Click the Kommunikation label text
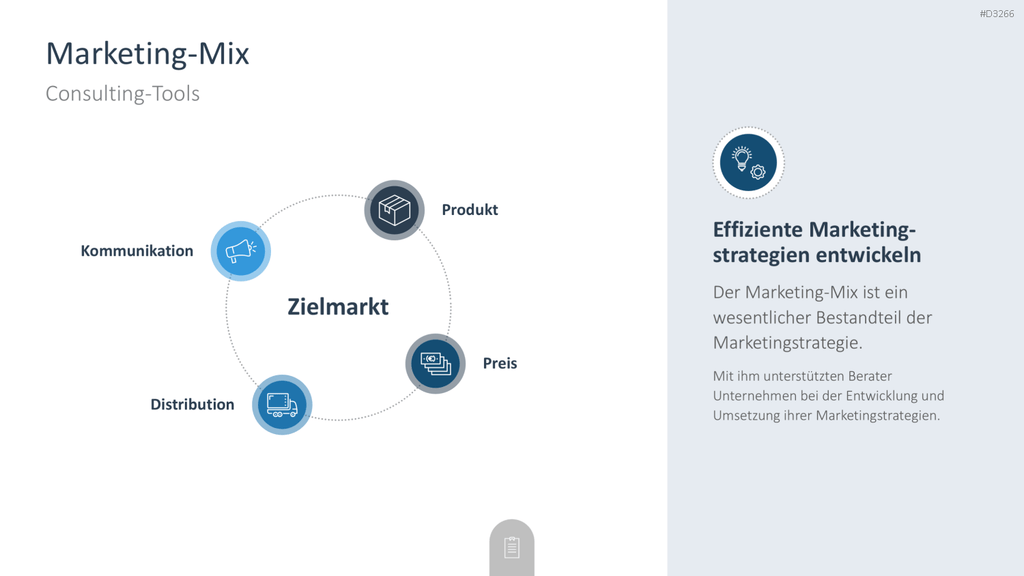This screenshot has width=1024, height=576. coord(136,251)
